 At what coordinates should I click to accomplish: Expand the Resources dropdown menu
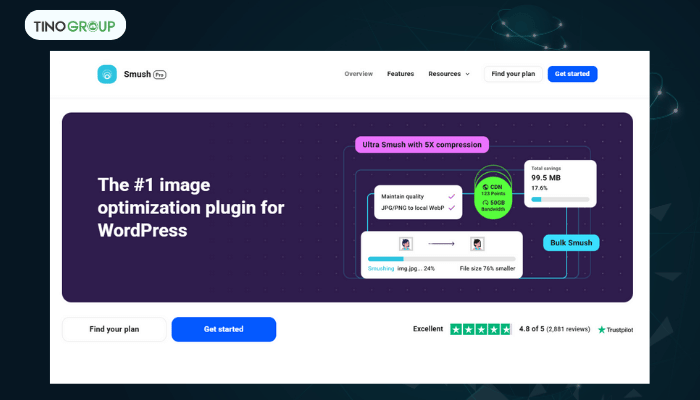click(449, 74)
